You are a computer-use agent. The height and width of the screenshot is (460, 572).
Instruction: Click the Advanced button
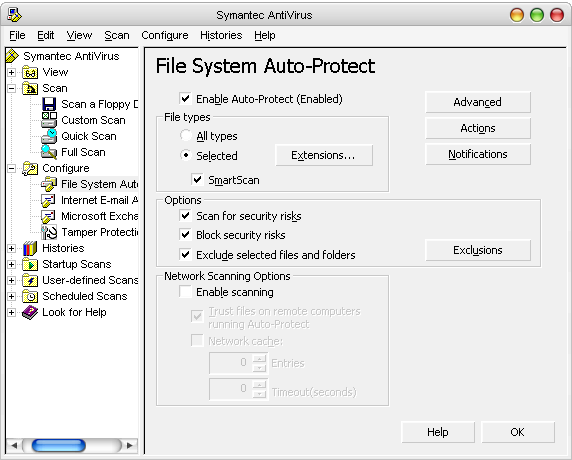coord(478,102)
